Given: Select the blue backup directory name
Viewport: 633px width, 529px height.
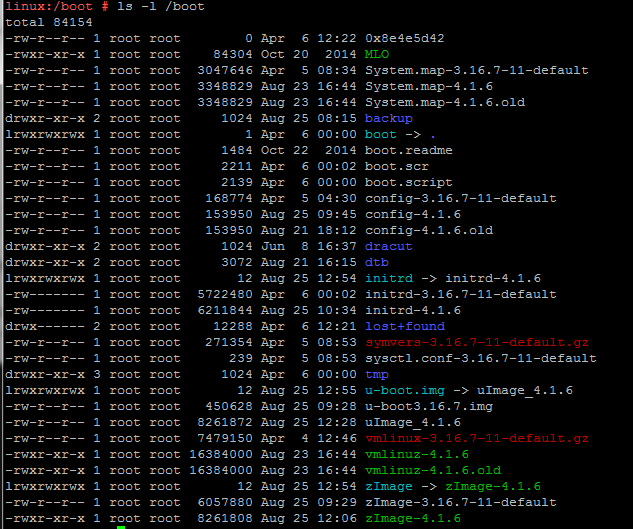Looking at the screenshot, I should point(388,118).
